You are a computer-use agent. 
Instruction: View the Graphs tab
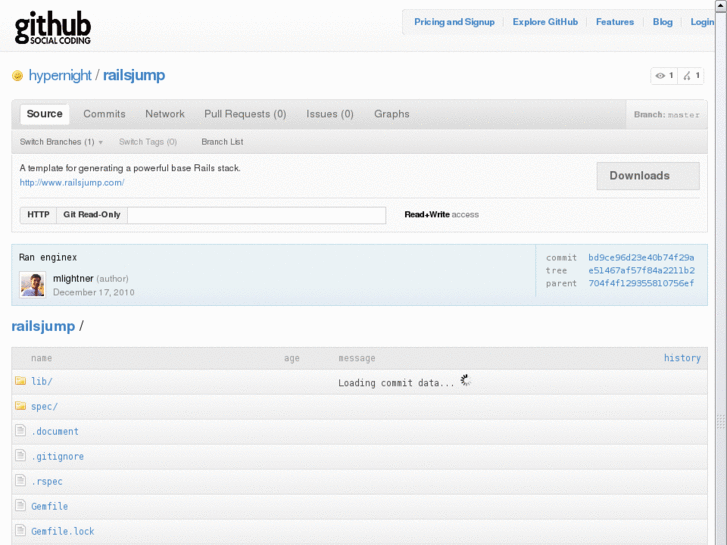pyautogui.click(x=392, y=114)
